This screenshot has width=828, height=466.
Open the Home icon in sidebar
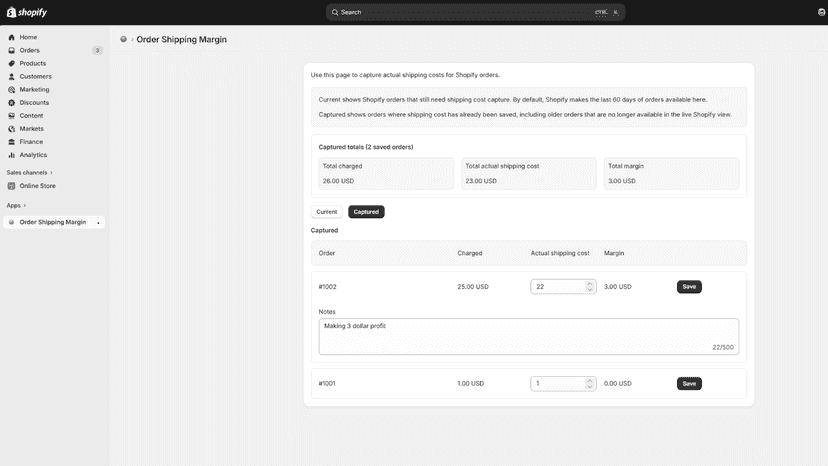pos(12,38)
